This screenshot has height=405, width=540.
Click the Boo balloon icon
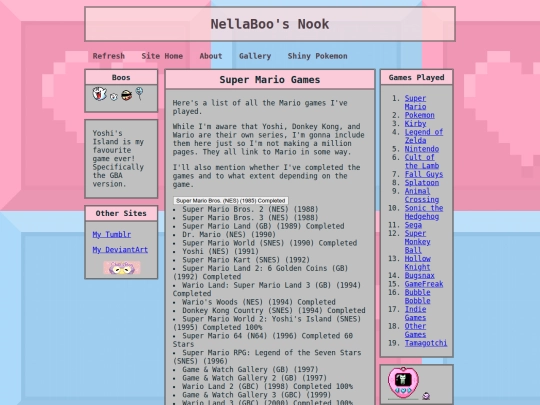point(139,93)
